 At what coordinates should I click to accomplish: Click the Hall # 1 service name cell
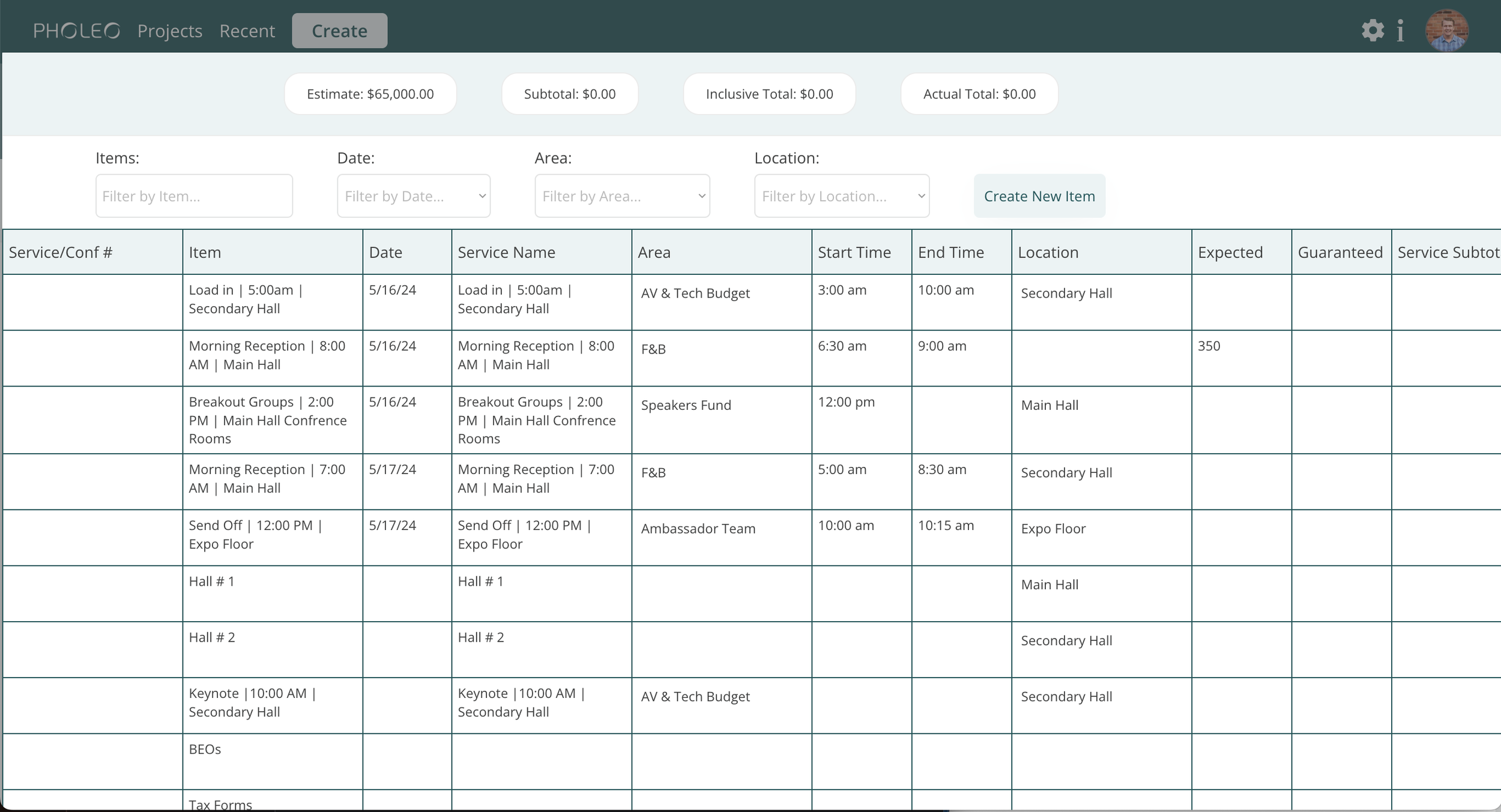click(542, 594)
